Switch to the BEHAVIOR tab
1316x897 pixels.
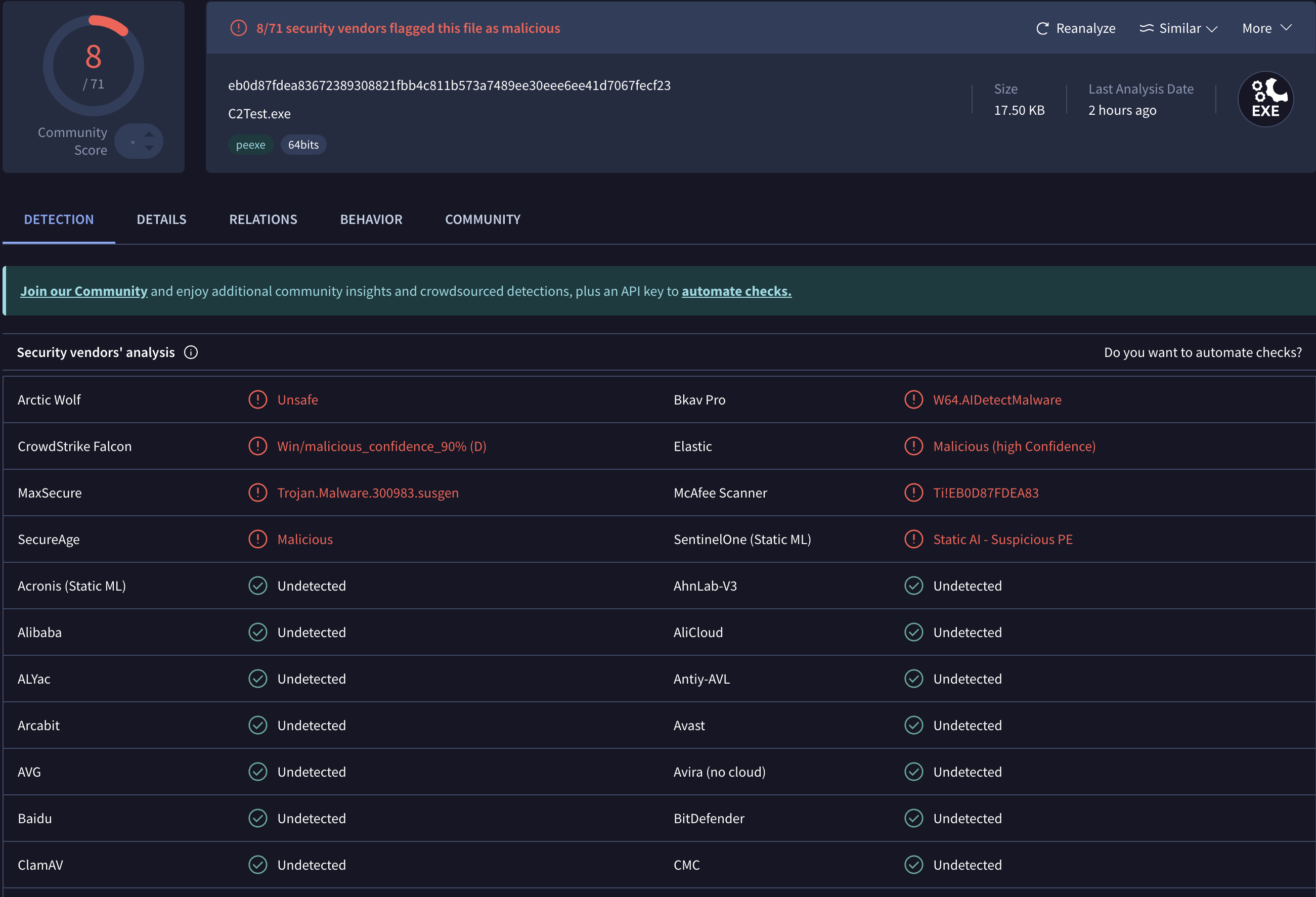click(371, 220)
